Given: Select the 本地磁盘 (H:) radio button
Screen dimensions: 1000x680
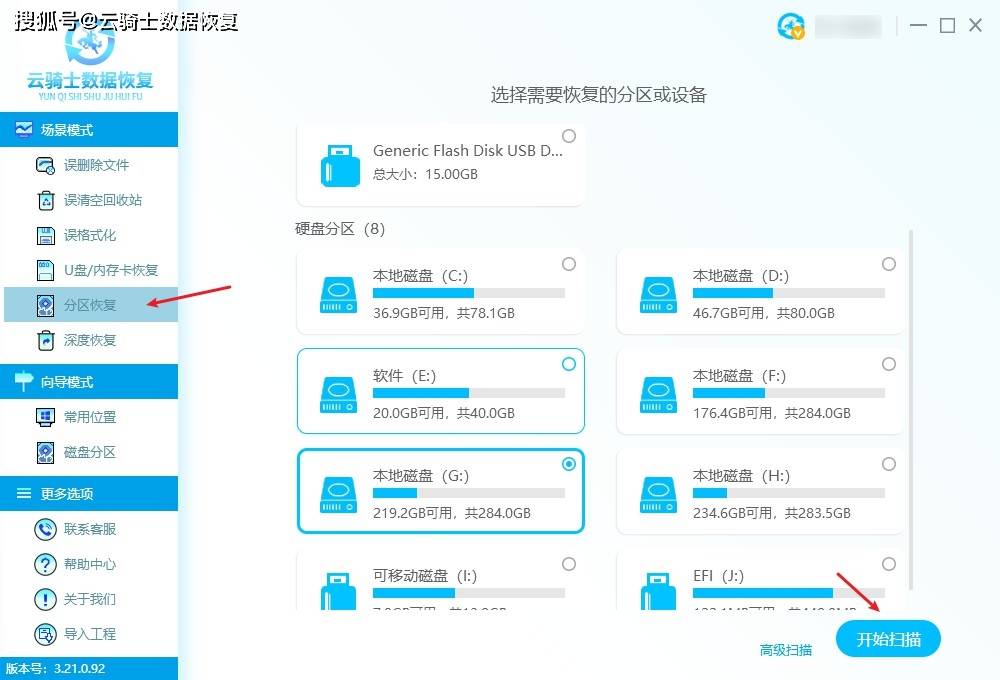Looking at the screenshot, I should (x=889, y=464).
